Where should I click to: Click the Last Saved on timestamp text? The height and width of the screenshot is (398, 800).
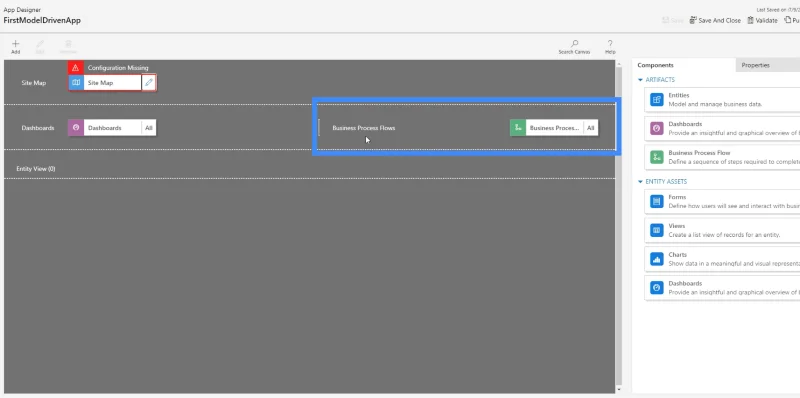click(778, 10)
